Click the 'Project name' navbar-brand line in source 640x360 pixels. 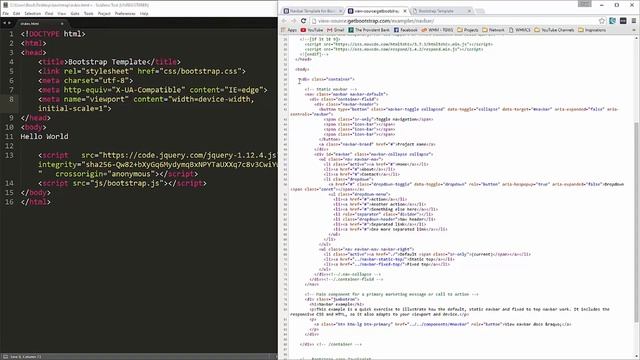[377, 144]
